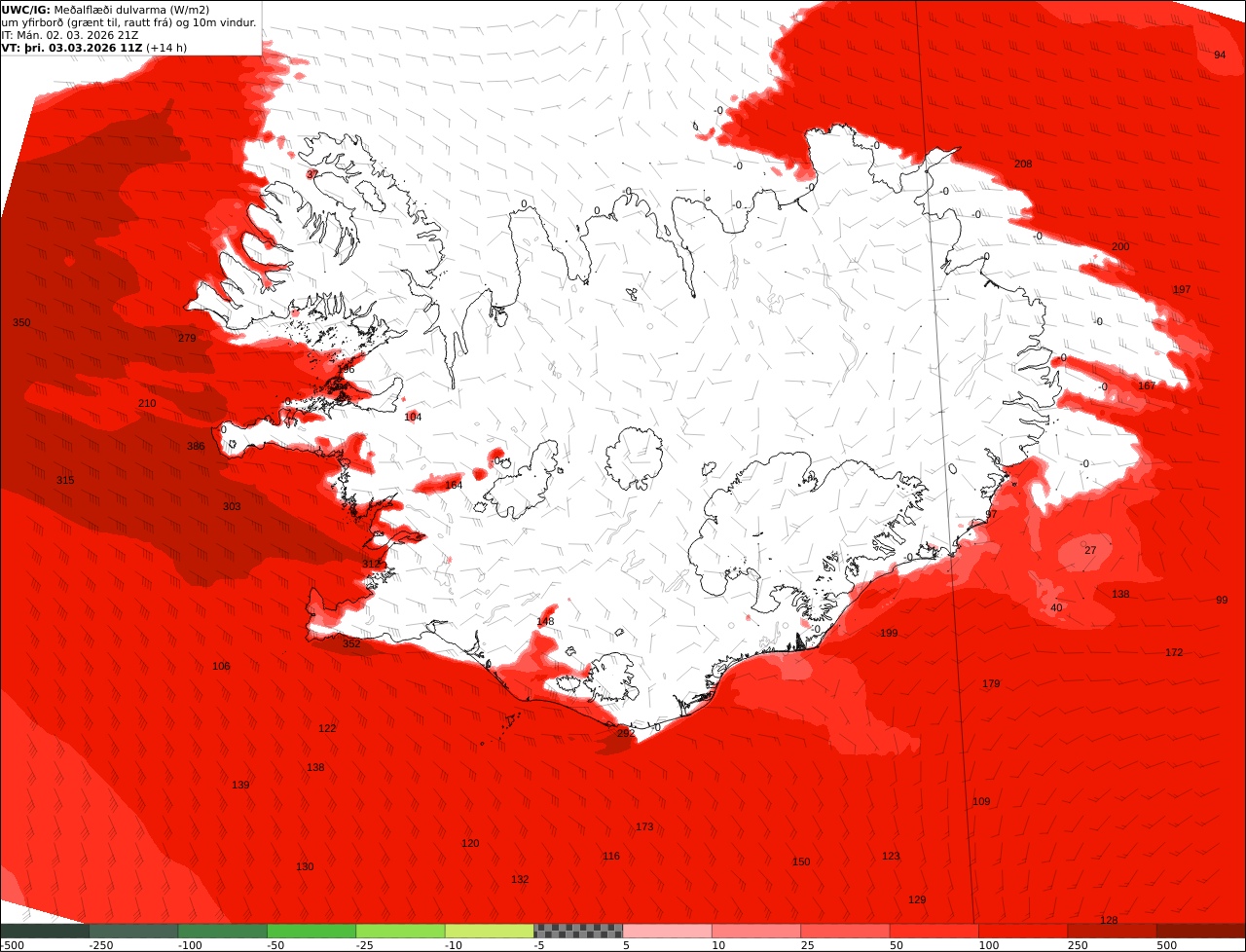The width and height of the screenshot is (1246, 952).
Task: Select the light red swatch between 50 and 100
Action: pos(934,931)
